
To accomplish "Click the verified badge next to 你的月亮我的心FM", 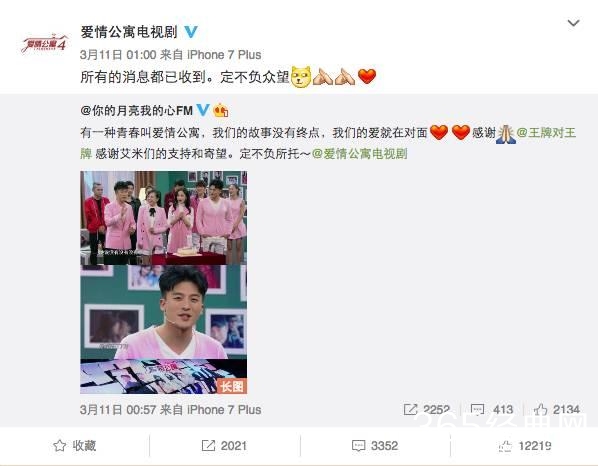I will click(203, 111).
